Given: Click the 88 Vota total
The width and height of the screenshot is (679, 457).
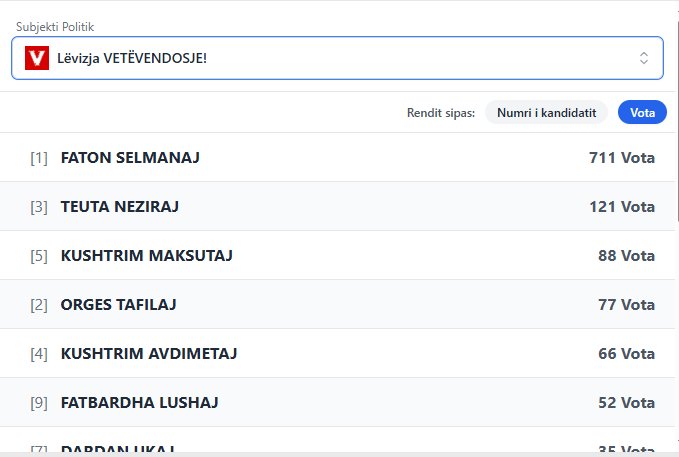Looking at the screenshot, I should click(626, 256).
